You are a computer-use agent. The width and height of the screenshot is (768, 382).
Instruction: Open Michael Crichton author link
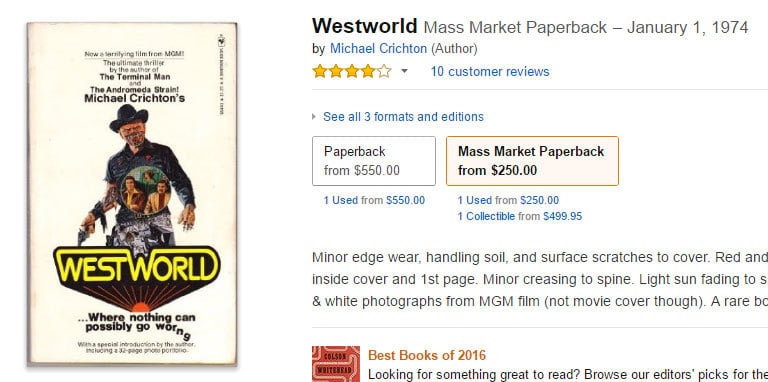[x=378, y=48]
